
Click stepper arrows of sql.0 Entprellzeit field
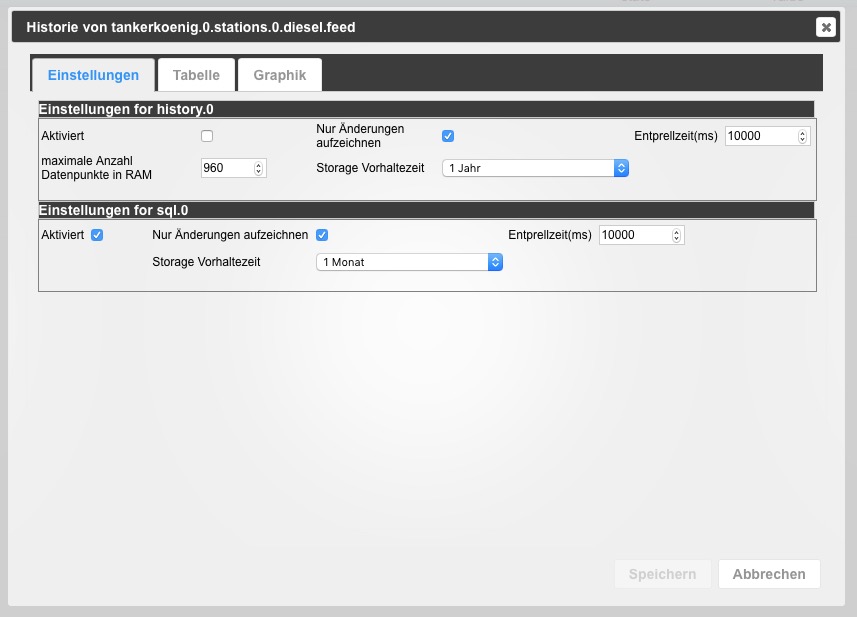pos(677,235)
